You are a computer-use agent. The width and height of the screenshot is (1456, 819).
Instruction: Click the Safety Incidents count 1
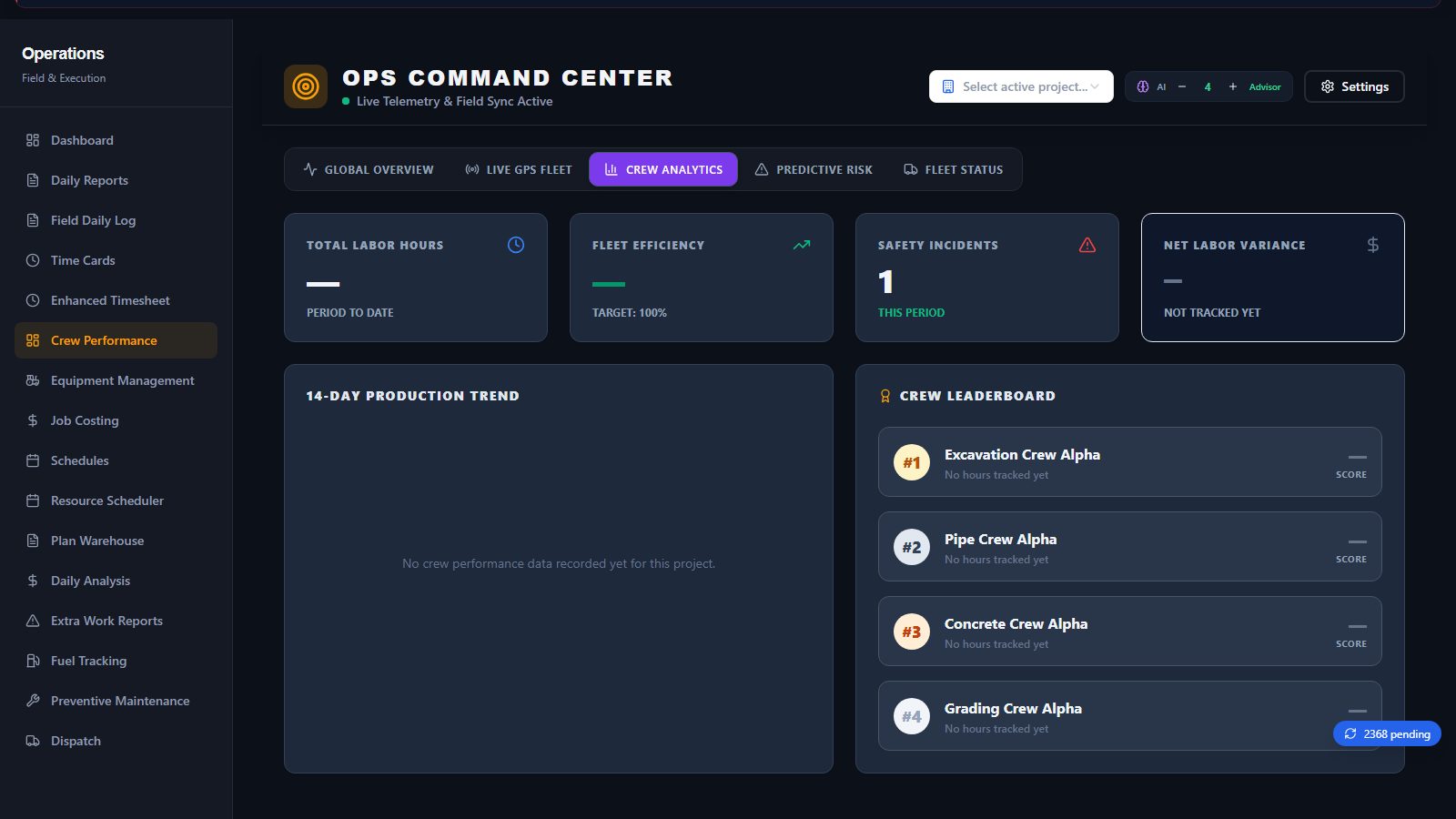pos(885,282)
